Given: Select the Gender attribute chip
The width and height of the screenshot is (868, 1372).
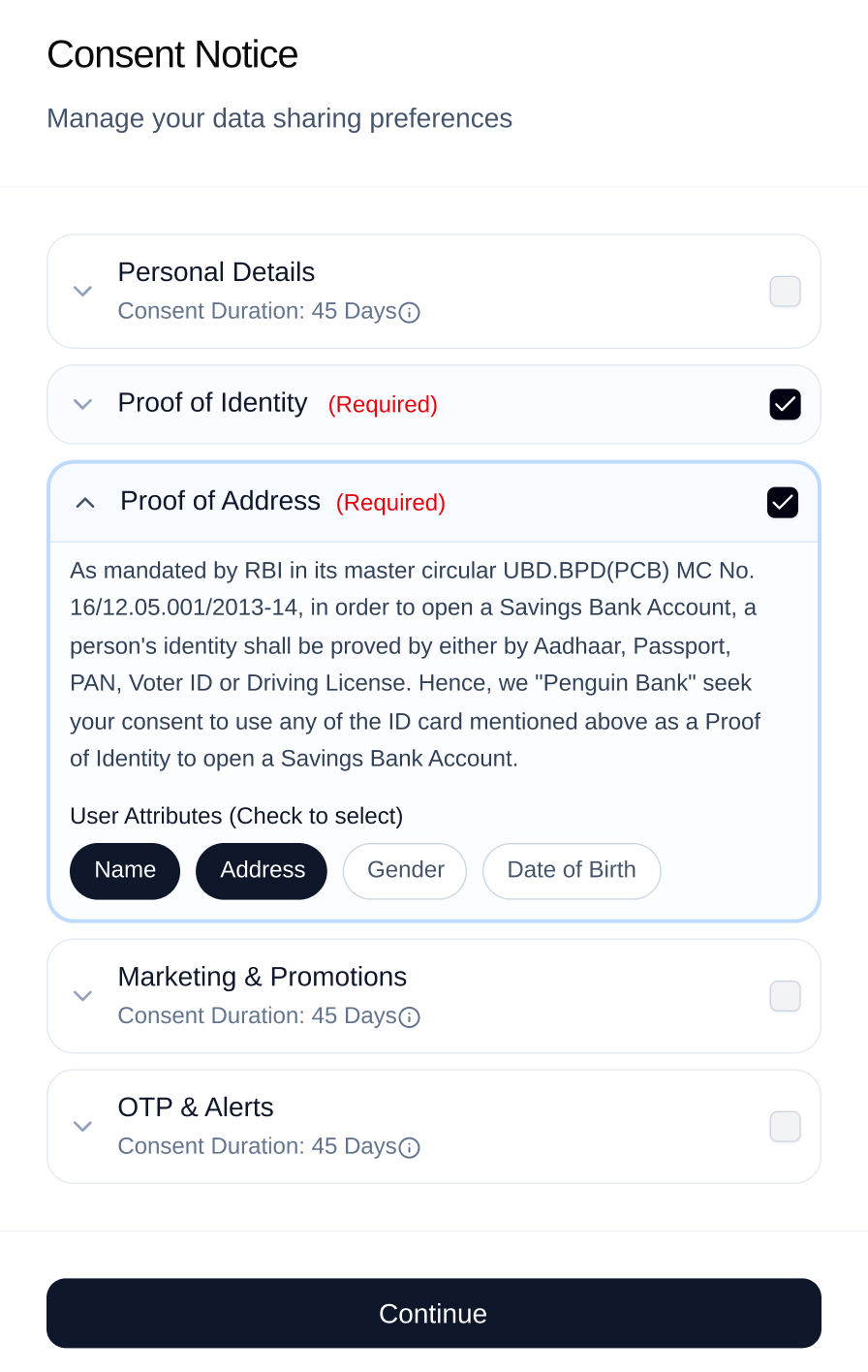Looking at the screenshot, I should [x=405, y=870].
